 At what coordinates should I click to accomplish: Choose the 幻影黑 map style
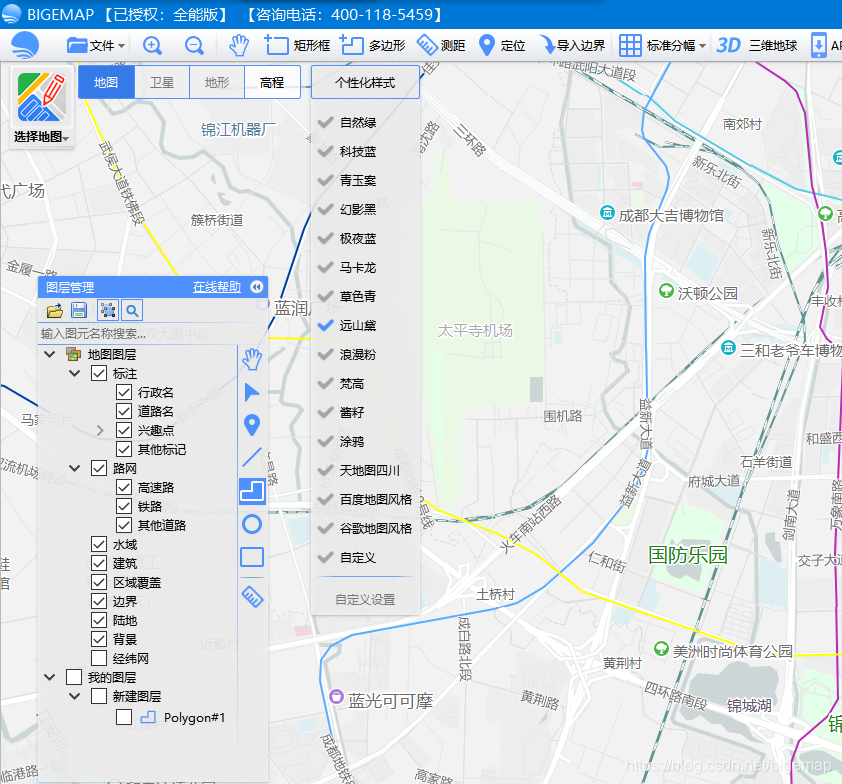(358, 209)
